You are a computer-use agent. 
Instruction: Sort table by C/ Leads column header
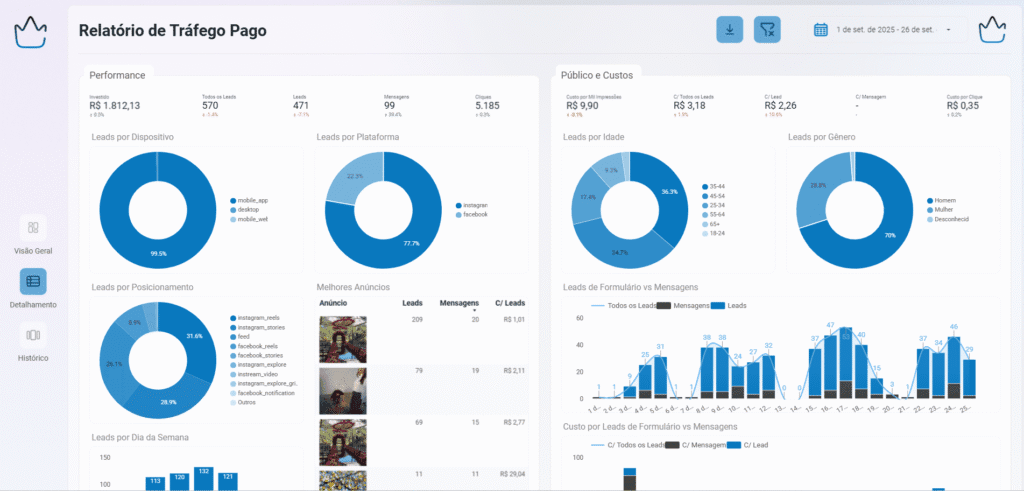pos(510,303)
